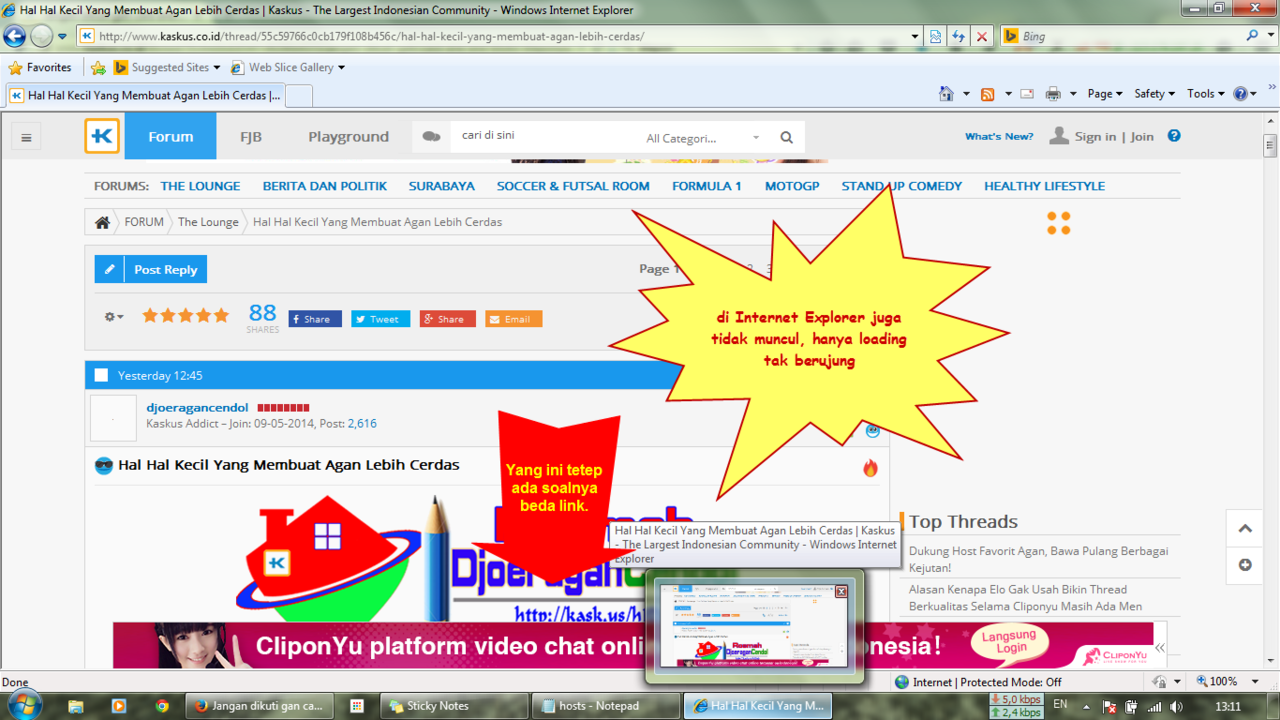The width and height of the screenshot is (1280, 720).
Task: Click The Lounge breadcrumb
Action: click(208, 222)
